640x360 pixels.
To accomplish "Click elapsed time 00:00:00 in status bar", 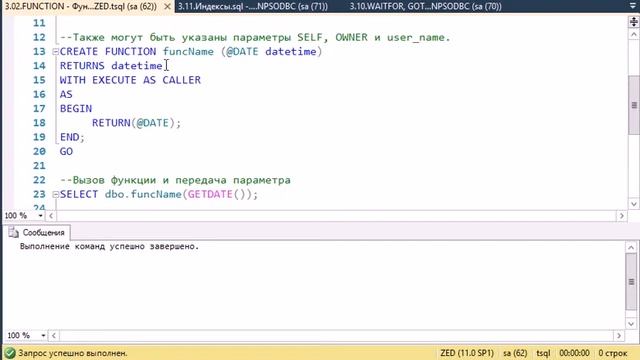I will (574, 353).
